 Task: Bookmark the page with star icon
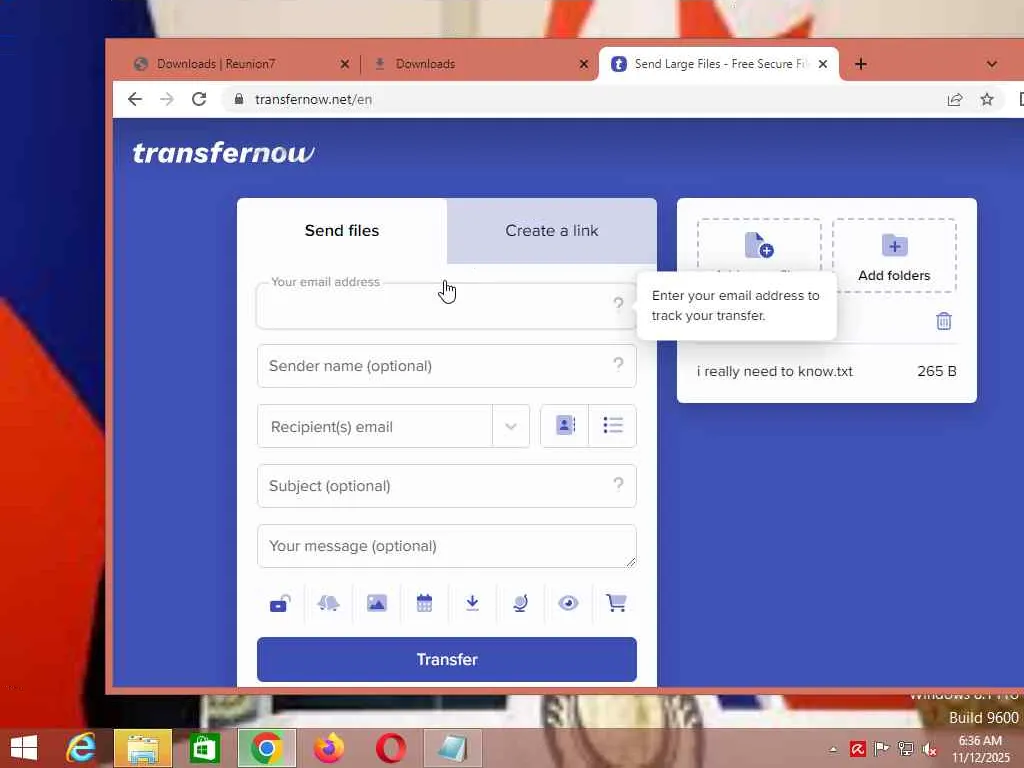click(x=987, y=99)
